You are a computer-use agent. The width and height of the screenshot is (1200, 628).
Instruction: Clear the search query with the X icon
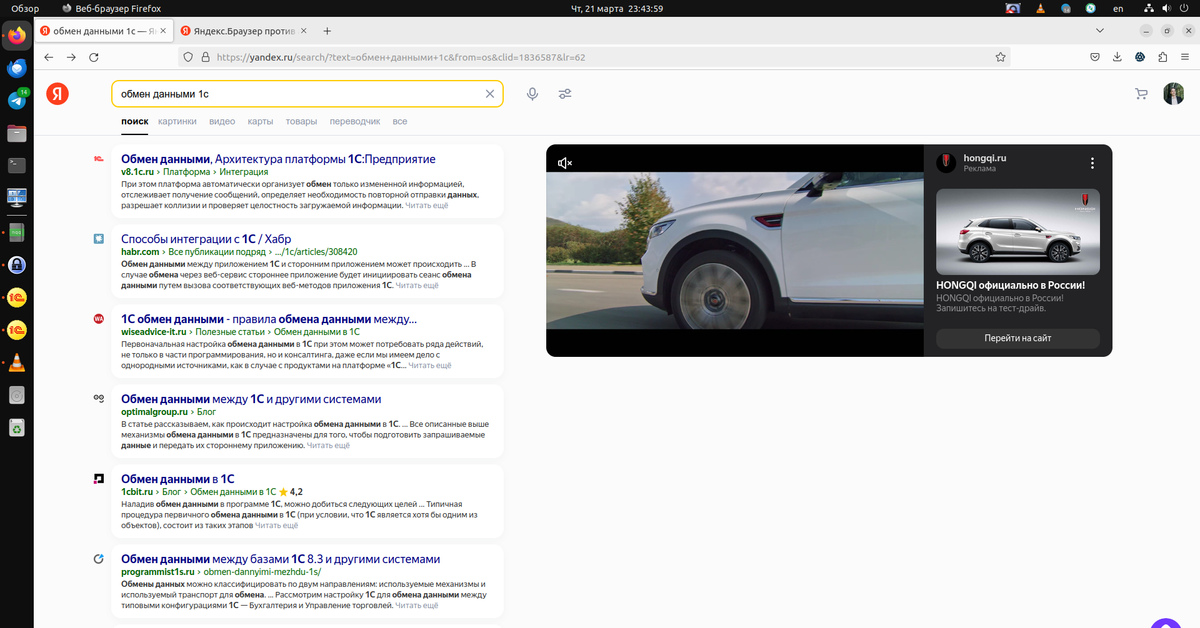pos(490,94)
